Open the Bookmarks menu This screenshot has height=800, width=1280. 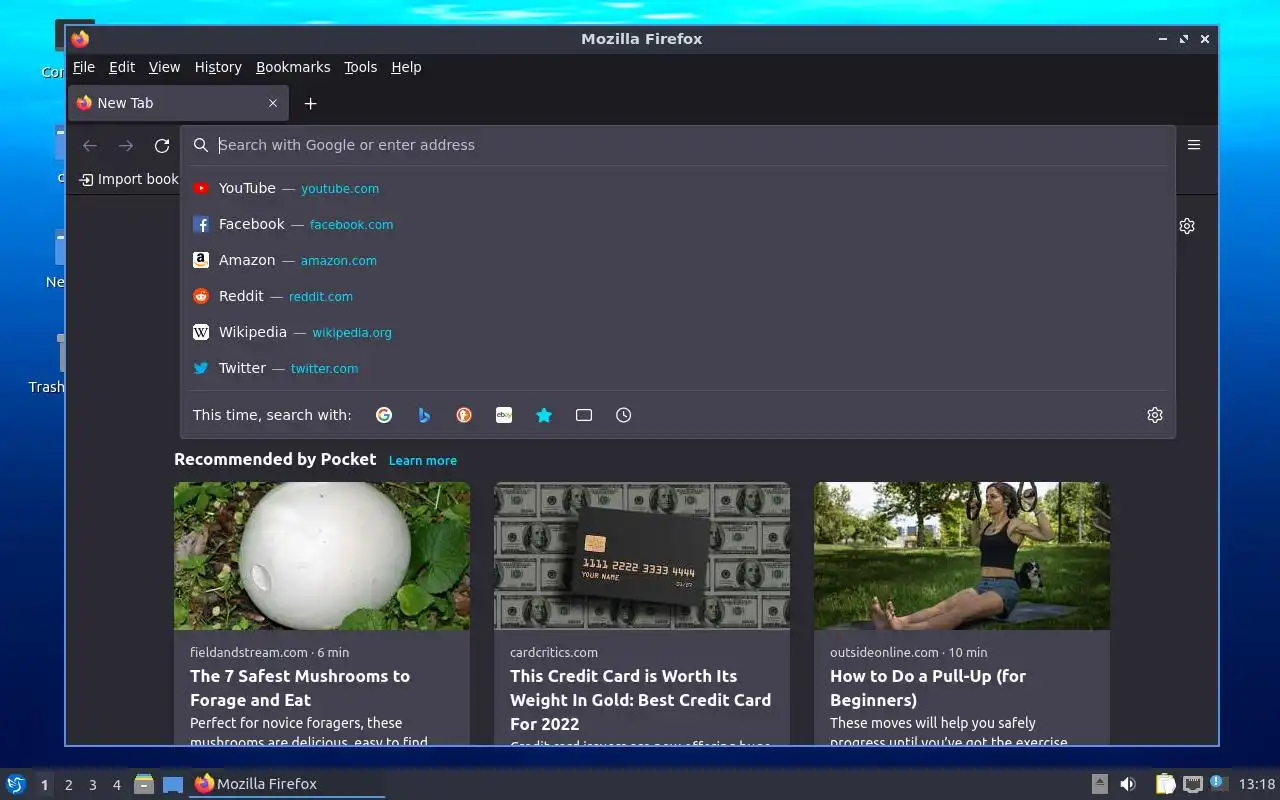click(x=293, y=67)
